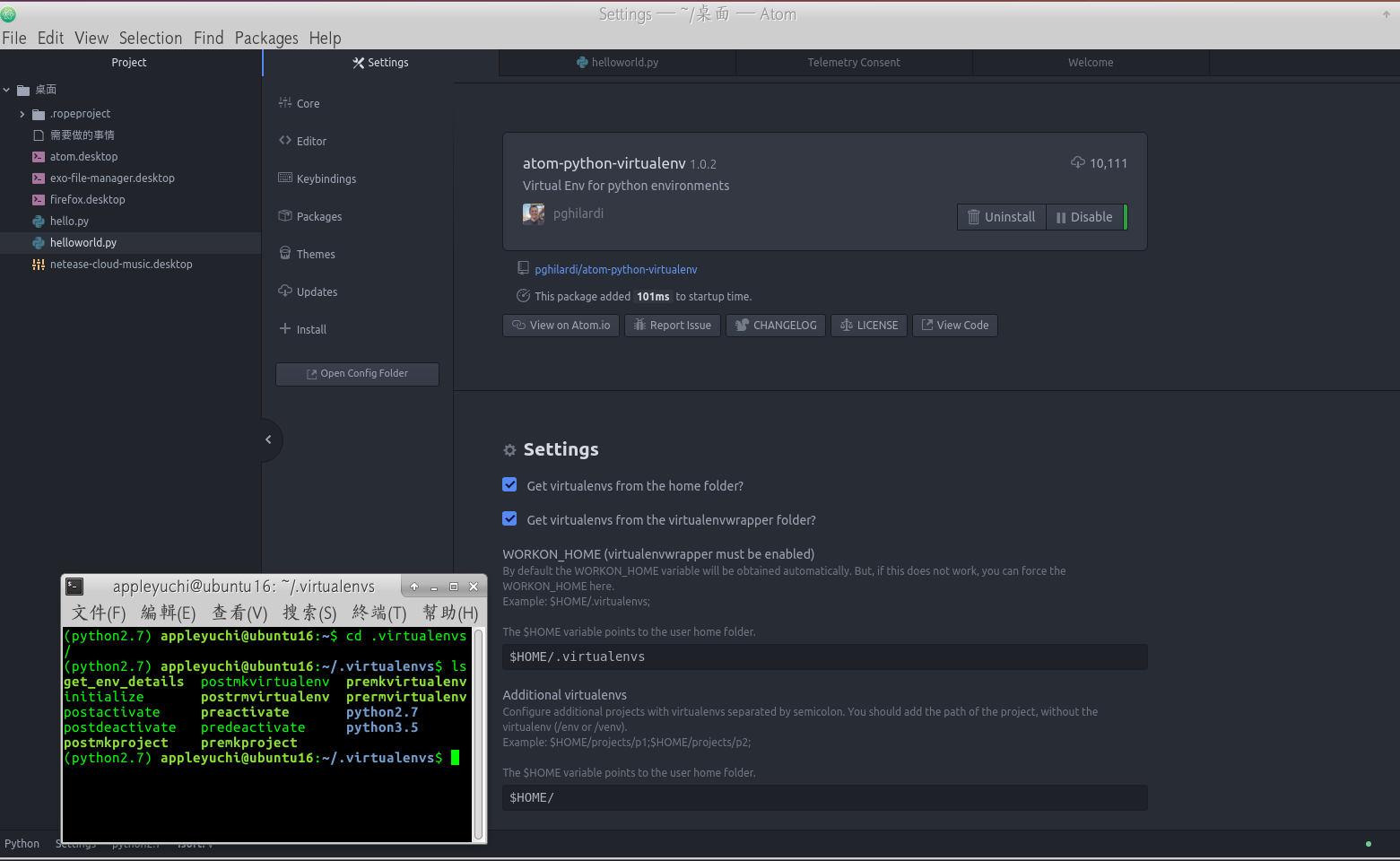Expand the .ropeproject folder
Image resolution: width=1400 pixels, height=861 pixels.
[x=22, y=114]
